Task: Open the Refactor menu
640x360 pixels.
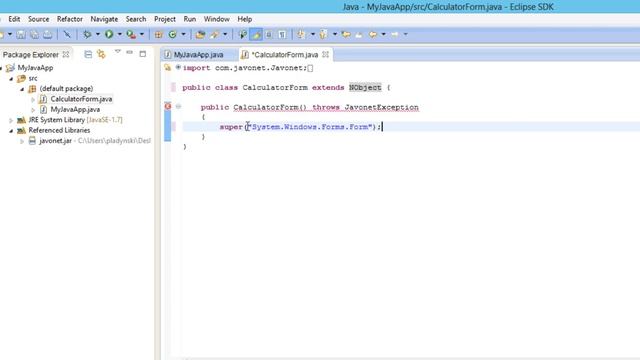Action: coord(70,19)
